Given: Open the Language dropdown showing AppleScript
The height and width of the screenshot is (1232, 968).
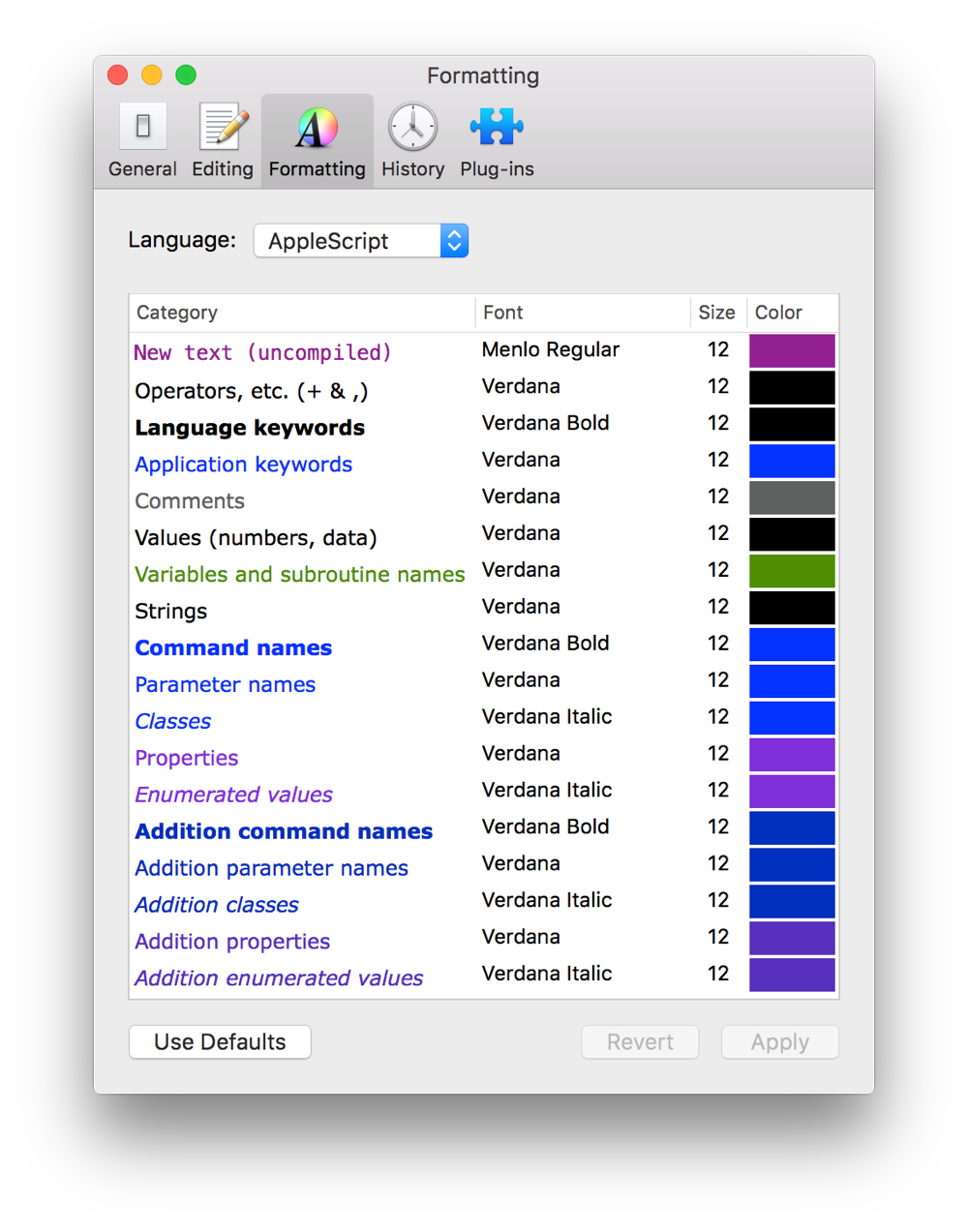Looking at the screenshot, I should [360, 240].
